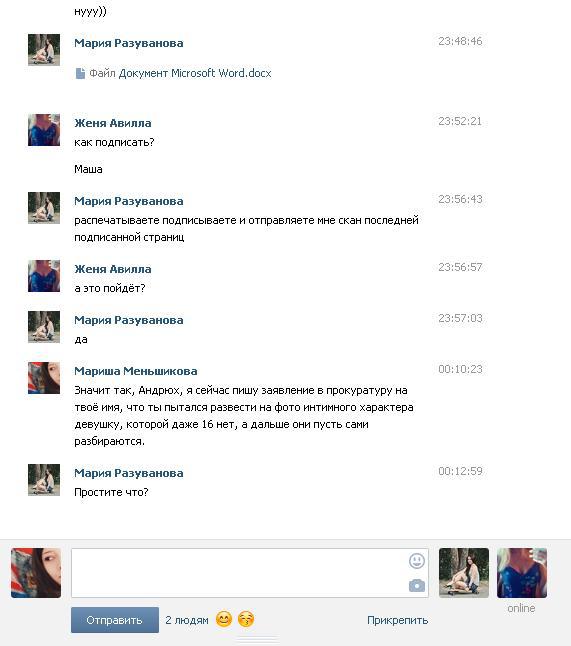Click the Отправить send button

click(115, 620)
